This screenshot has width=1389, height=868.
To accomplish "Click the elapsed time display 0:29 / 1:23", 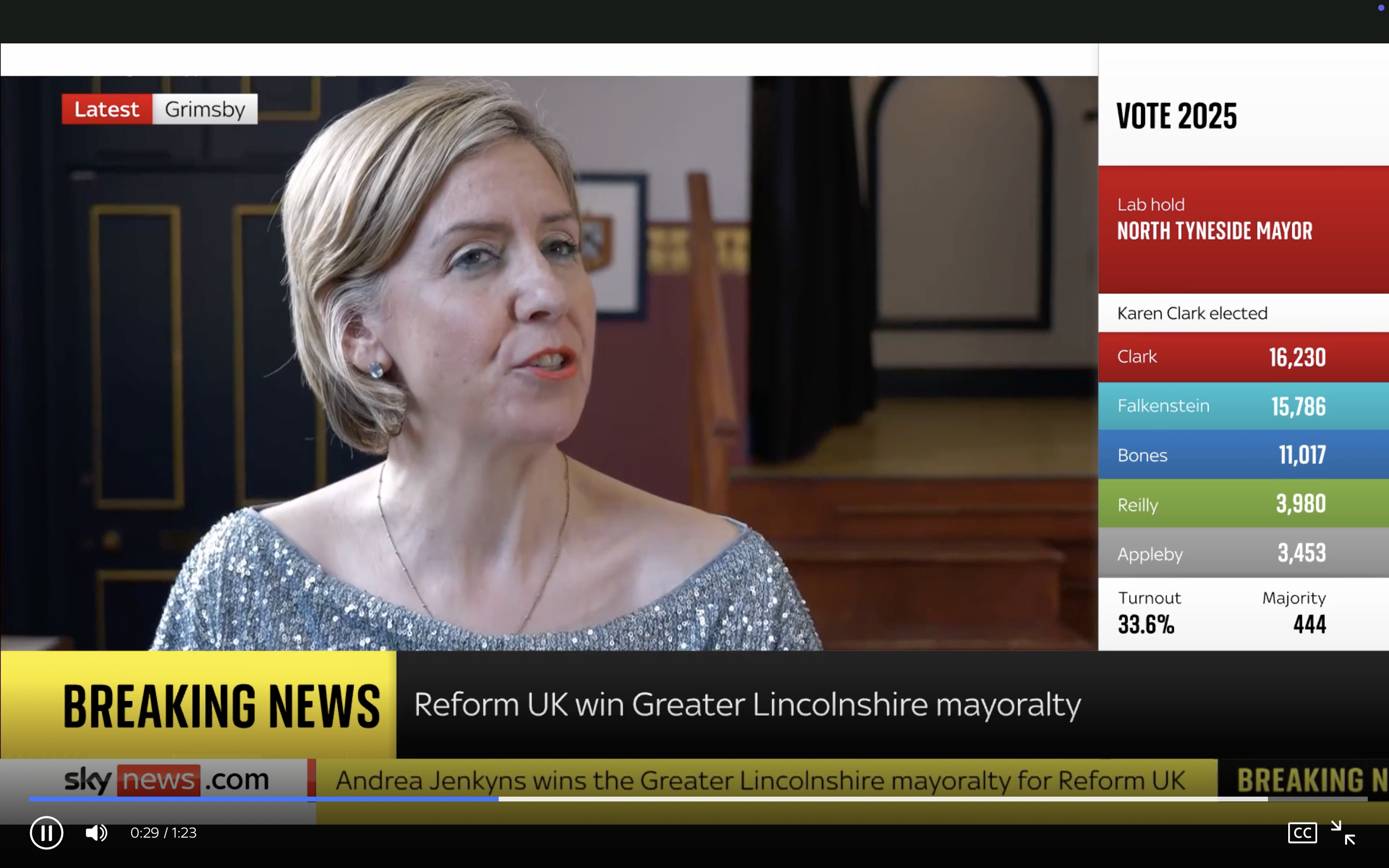I will (x=163, y=832).
